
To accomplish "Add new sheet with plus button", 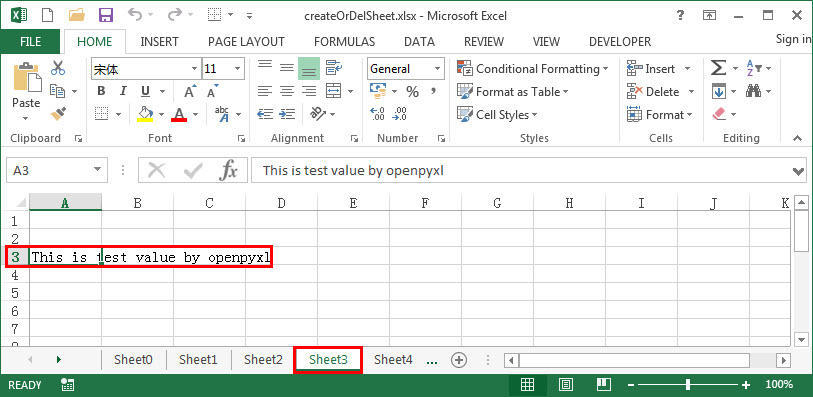I will pyautogui.click(x=459, y=359).
